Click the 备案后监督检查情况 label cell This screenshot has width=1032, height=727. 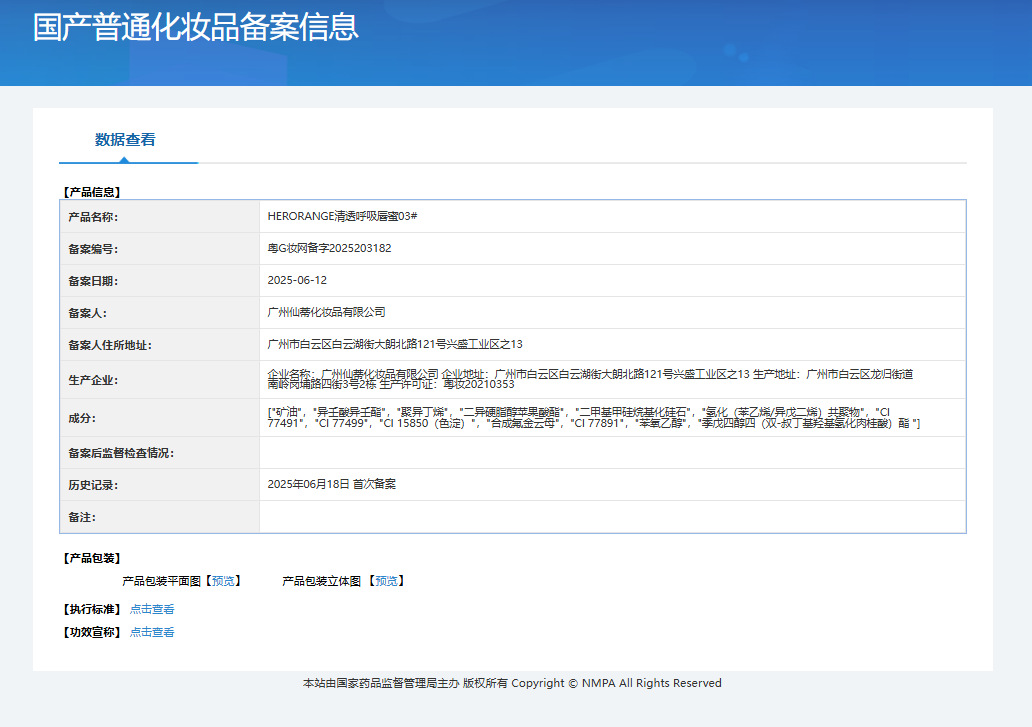coord(159,453)
